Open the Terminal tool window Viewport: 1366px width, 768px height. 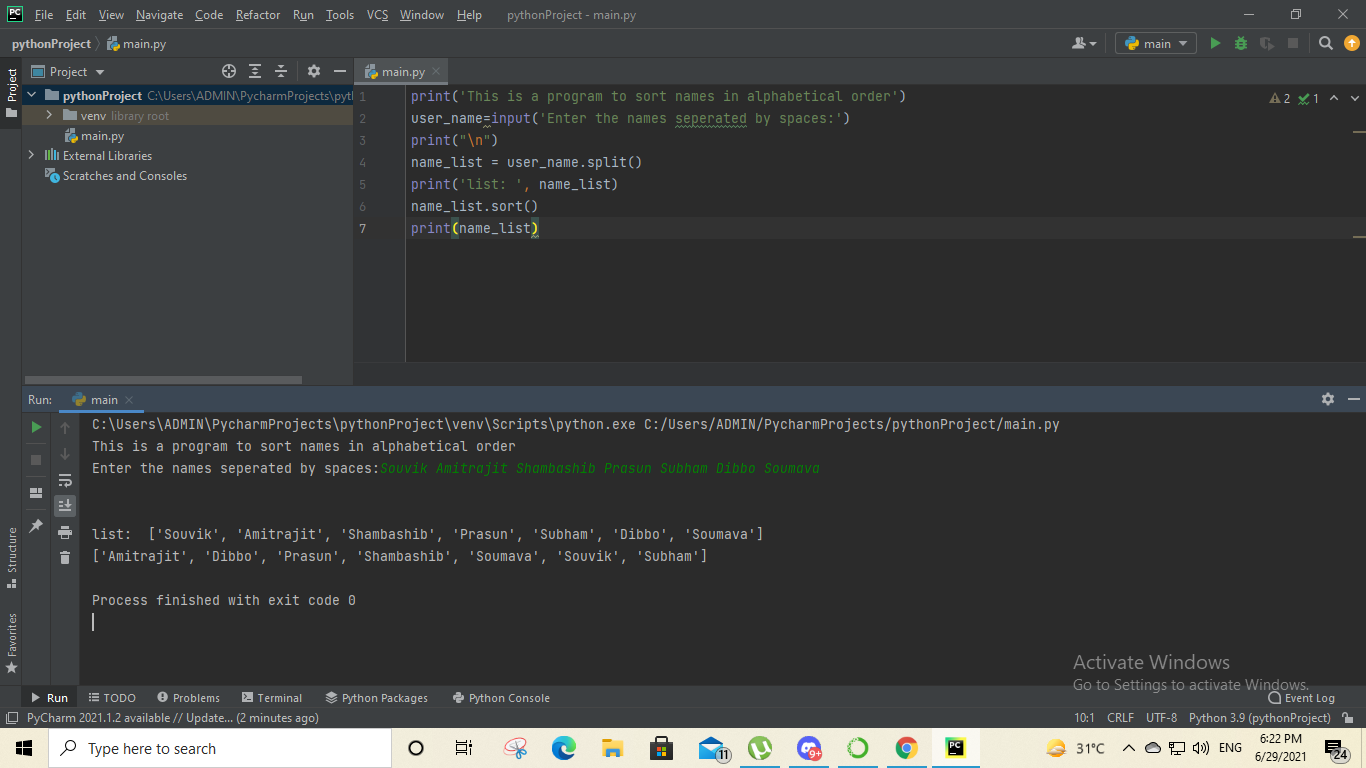(x=271, y=698)
